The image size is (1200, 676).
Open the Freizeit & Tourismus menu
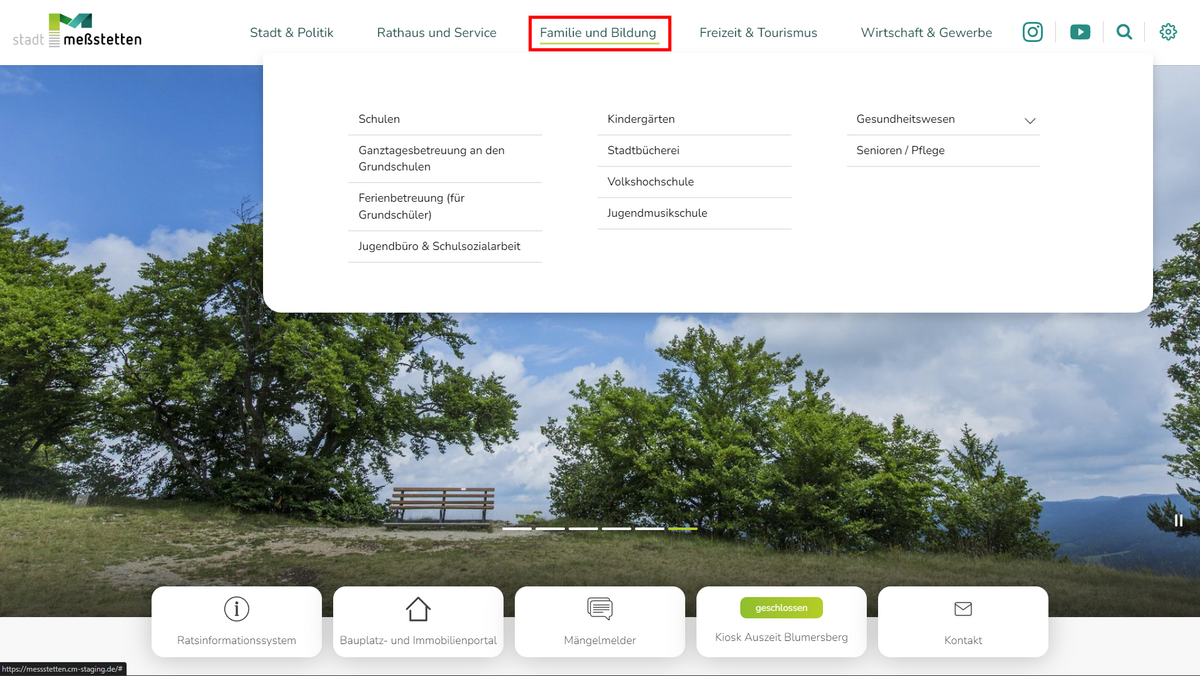758,33
